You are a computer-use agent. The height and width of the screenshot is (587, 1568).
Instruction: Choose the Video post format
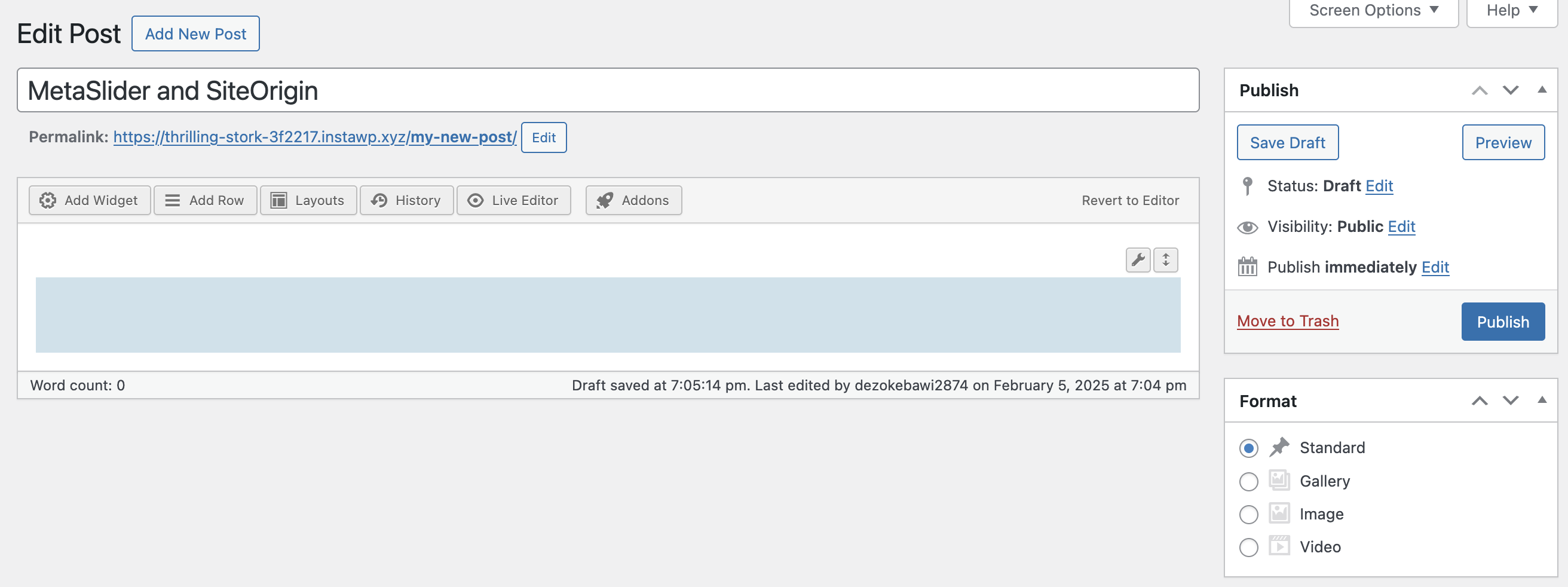1248,548
